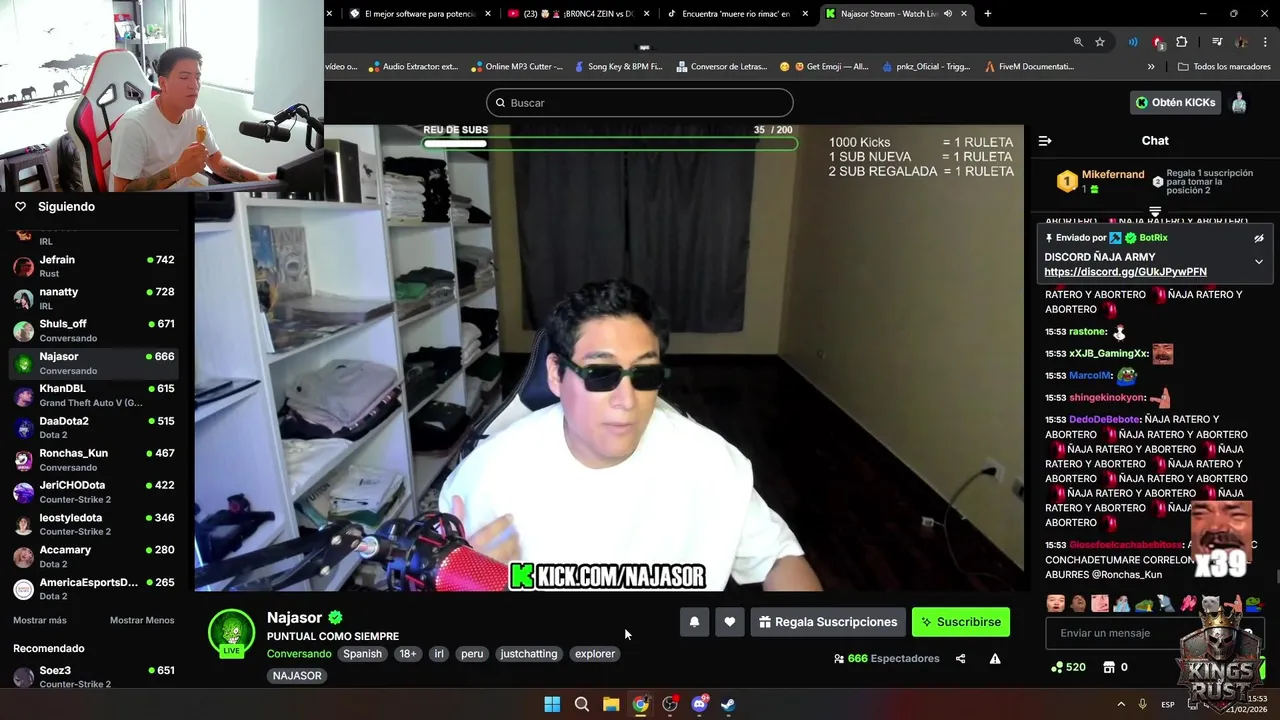This screenshot has width=1280, height=720.
Task: Click the Obtén KICKs button
Action: click(1175, 102)
